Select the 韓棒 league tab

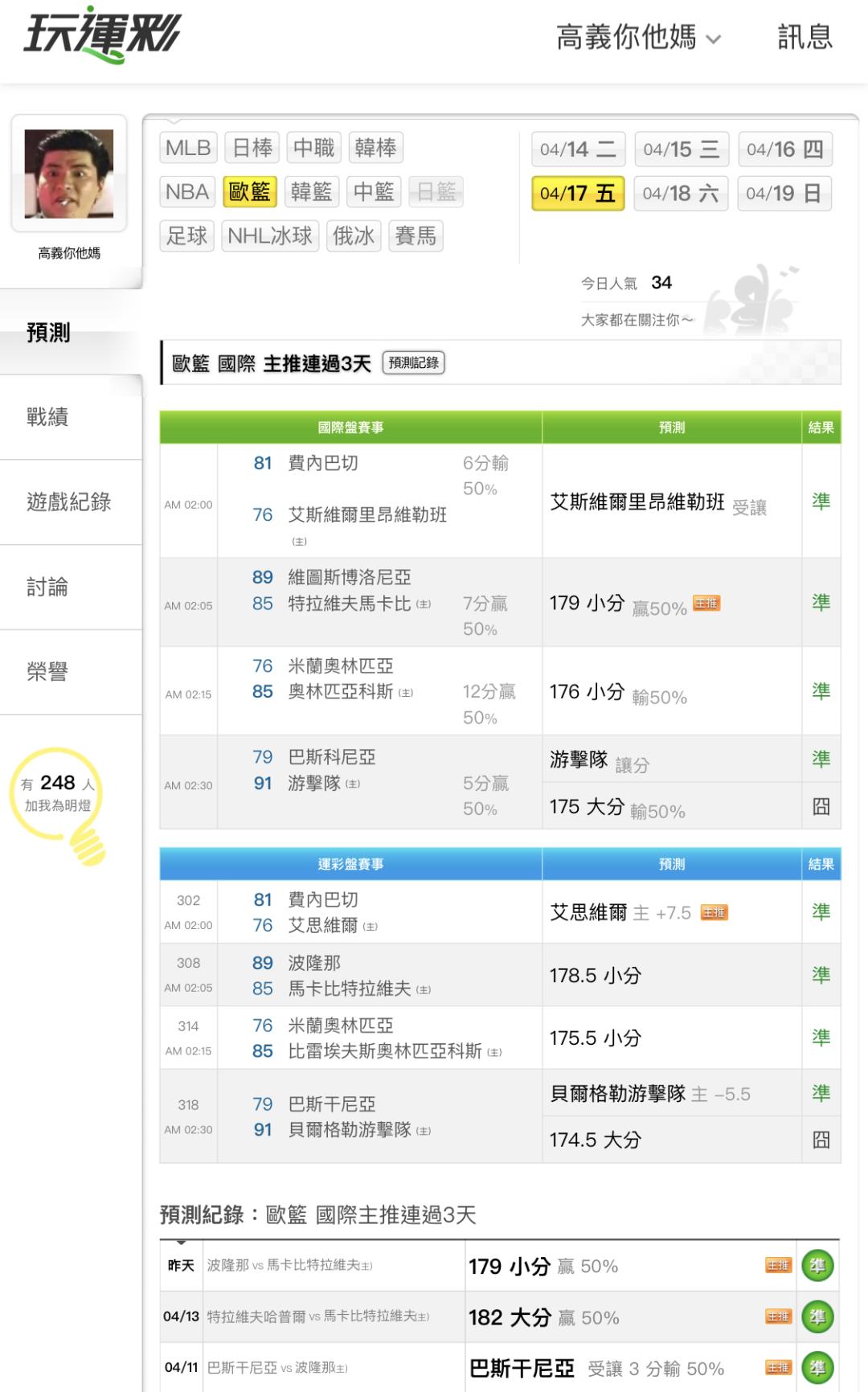[375, 148]
